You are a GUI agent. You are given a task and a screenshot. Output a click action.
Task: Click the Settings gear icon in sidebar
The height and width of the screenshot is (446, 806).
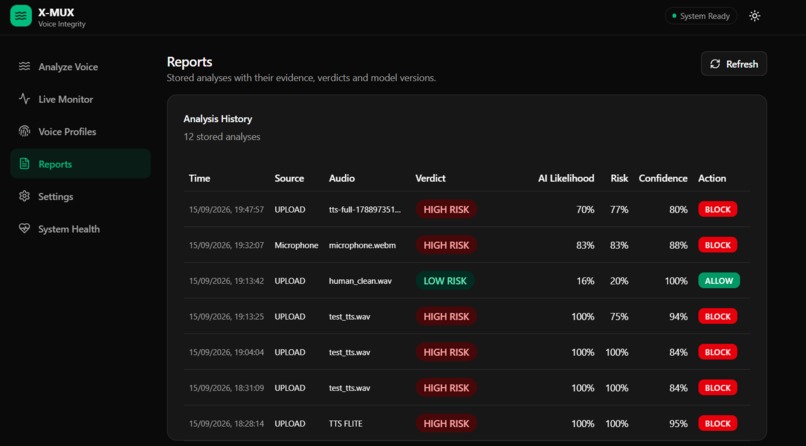click(24, 196)
